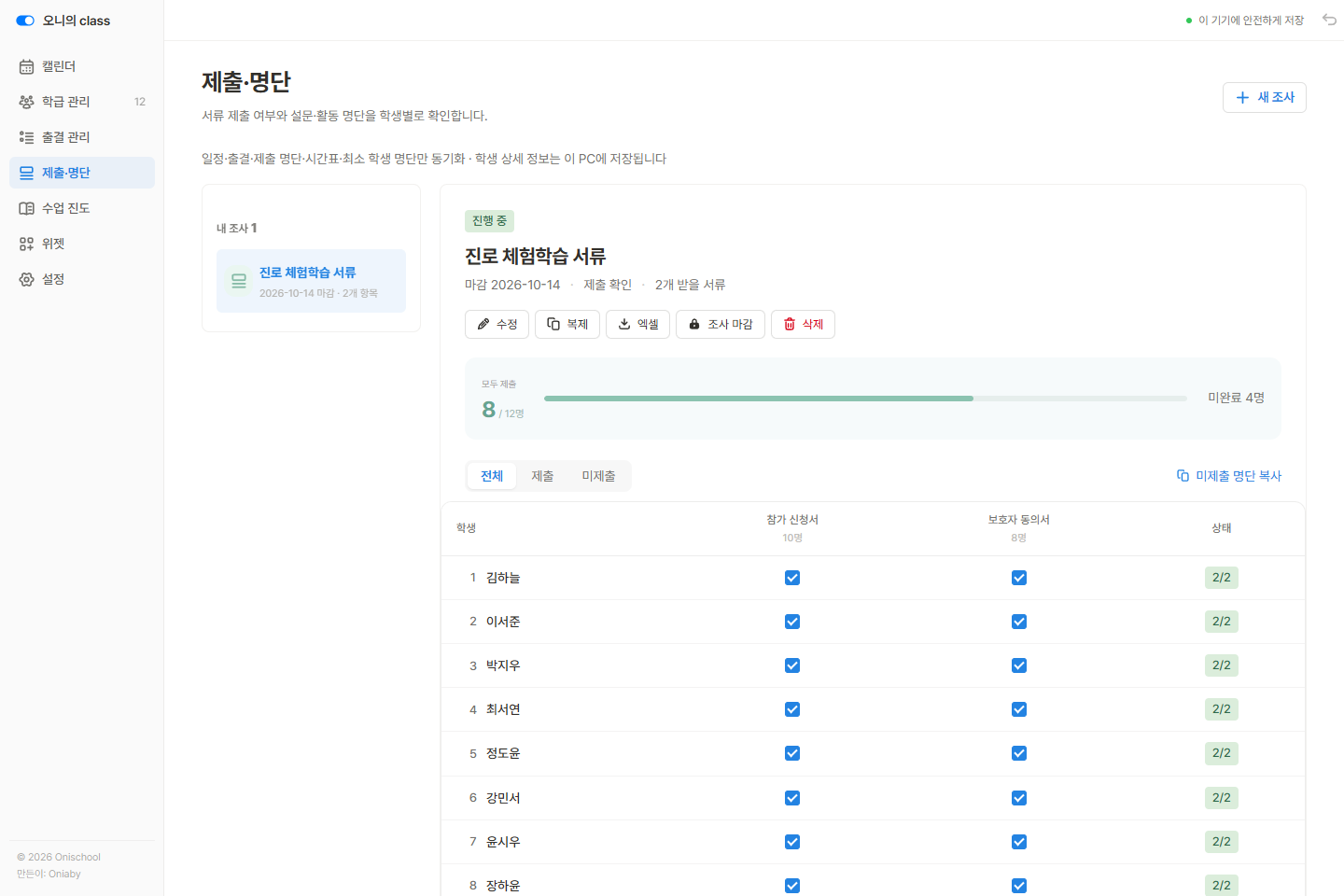
Task: Click the 상태 column header
Action: coord(1222,528)
